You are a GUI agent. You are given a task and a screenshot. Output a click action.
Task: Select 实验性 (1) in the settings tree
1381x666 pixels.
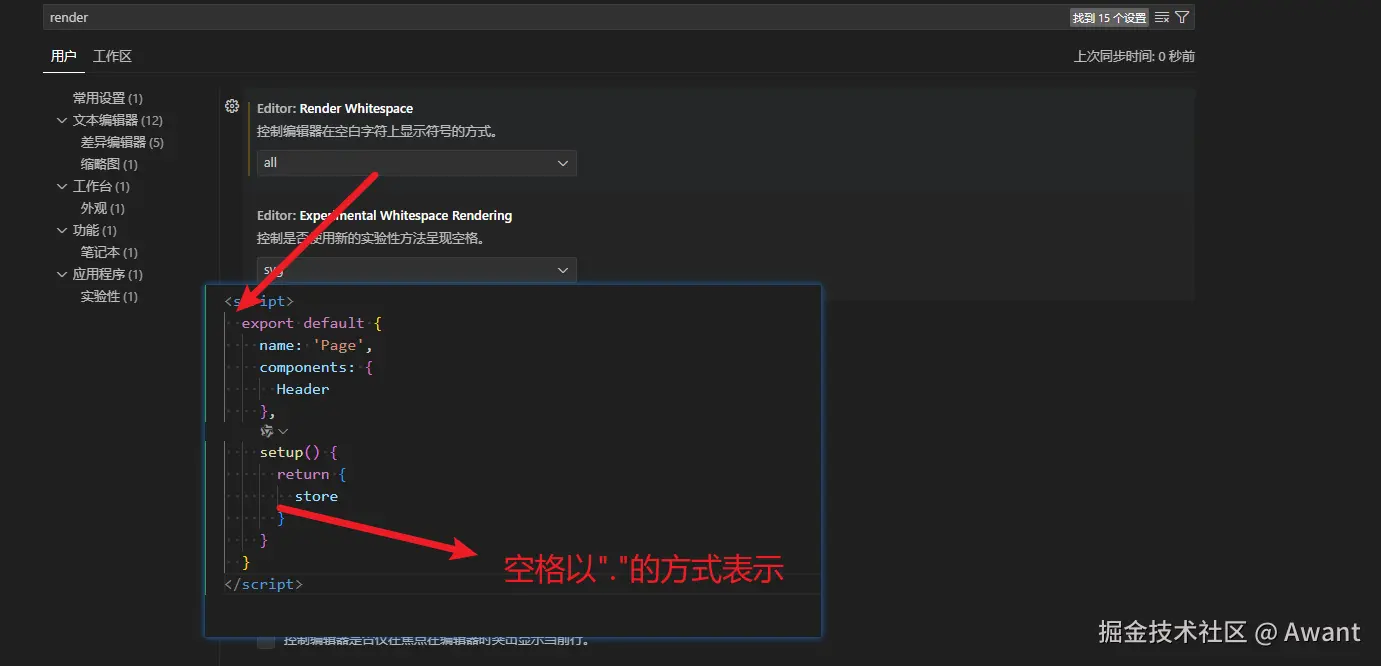[109, 296]
